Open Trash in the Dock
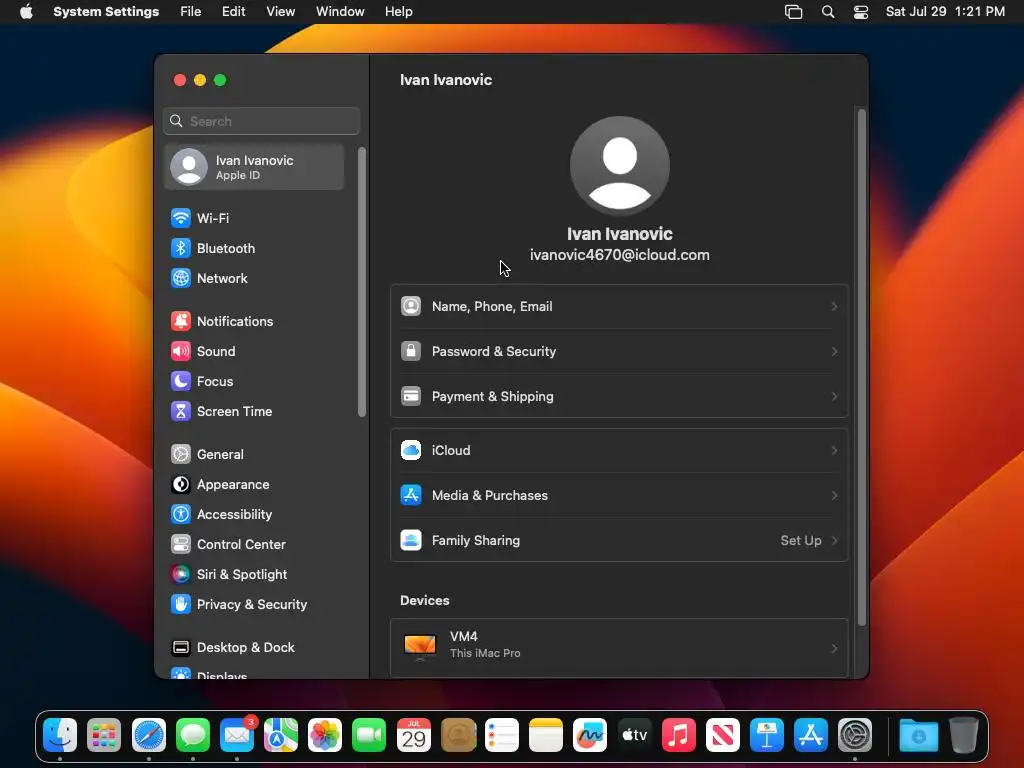 tap(963, 735)
